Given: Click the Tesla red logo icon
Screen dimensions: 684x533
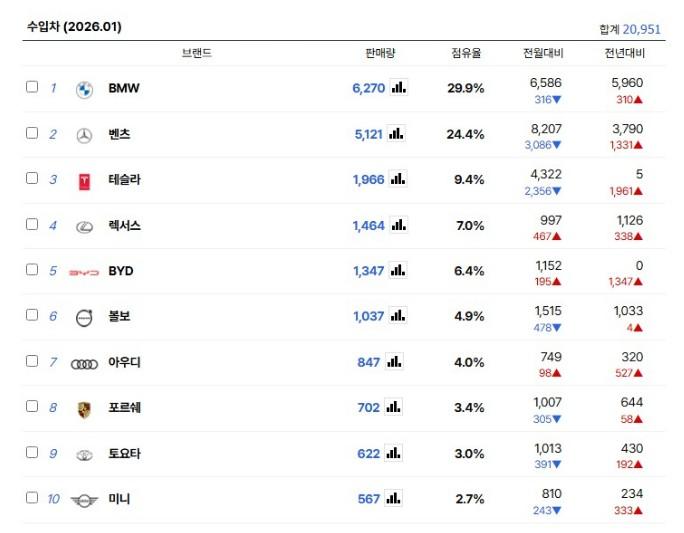Looking at the screenshot, I should pos(84,181).
